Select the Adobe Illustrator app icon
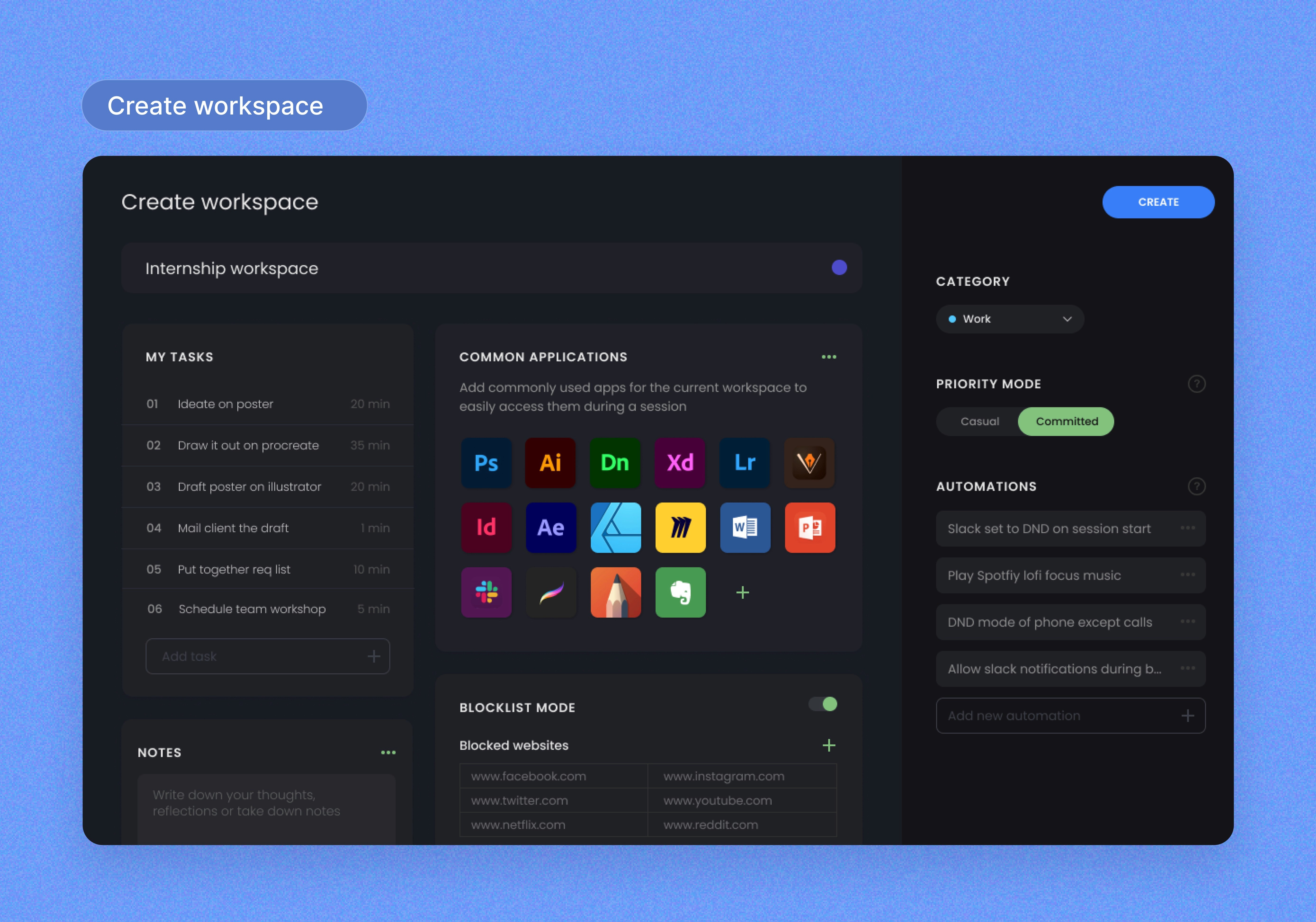The width and height of the screenshot is (1316, 922). coord(550,463)
